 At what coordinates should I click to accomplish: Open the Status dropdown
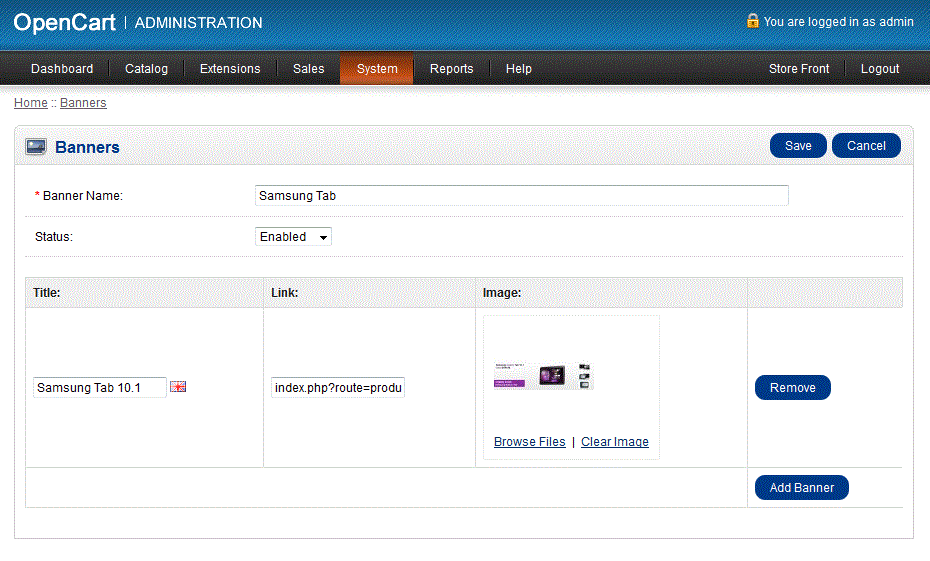click(293, 237)
